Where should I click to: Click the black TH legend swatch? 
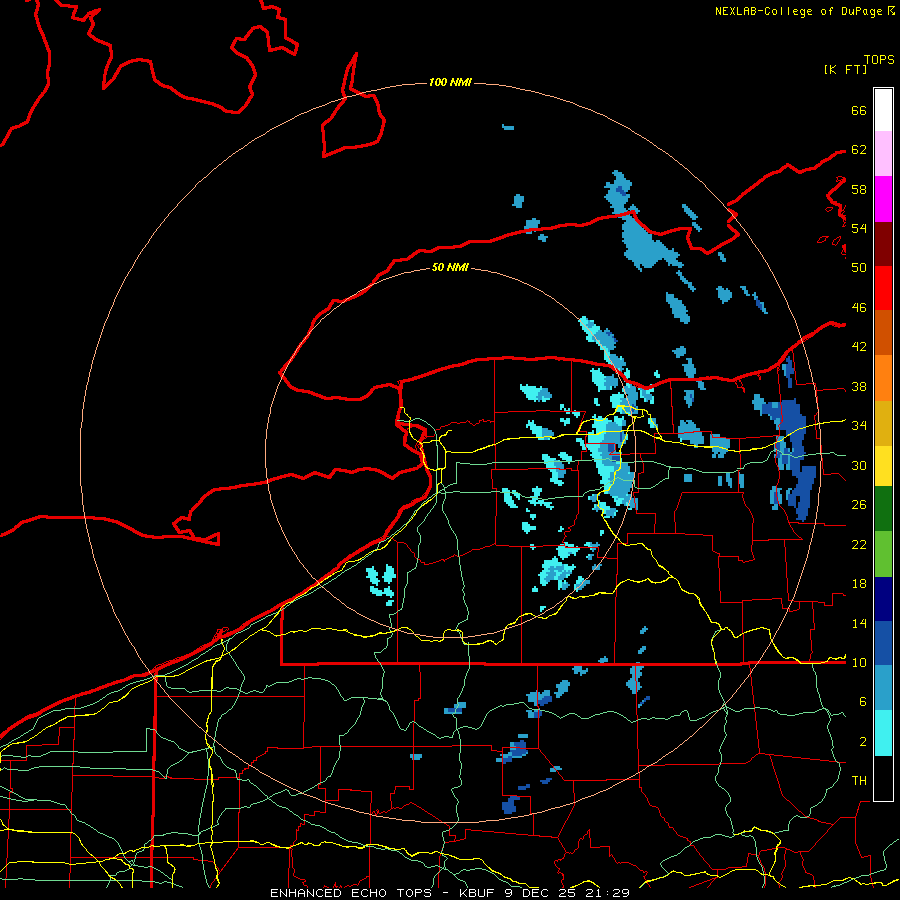point(883,778)
